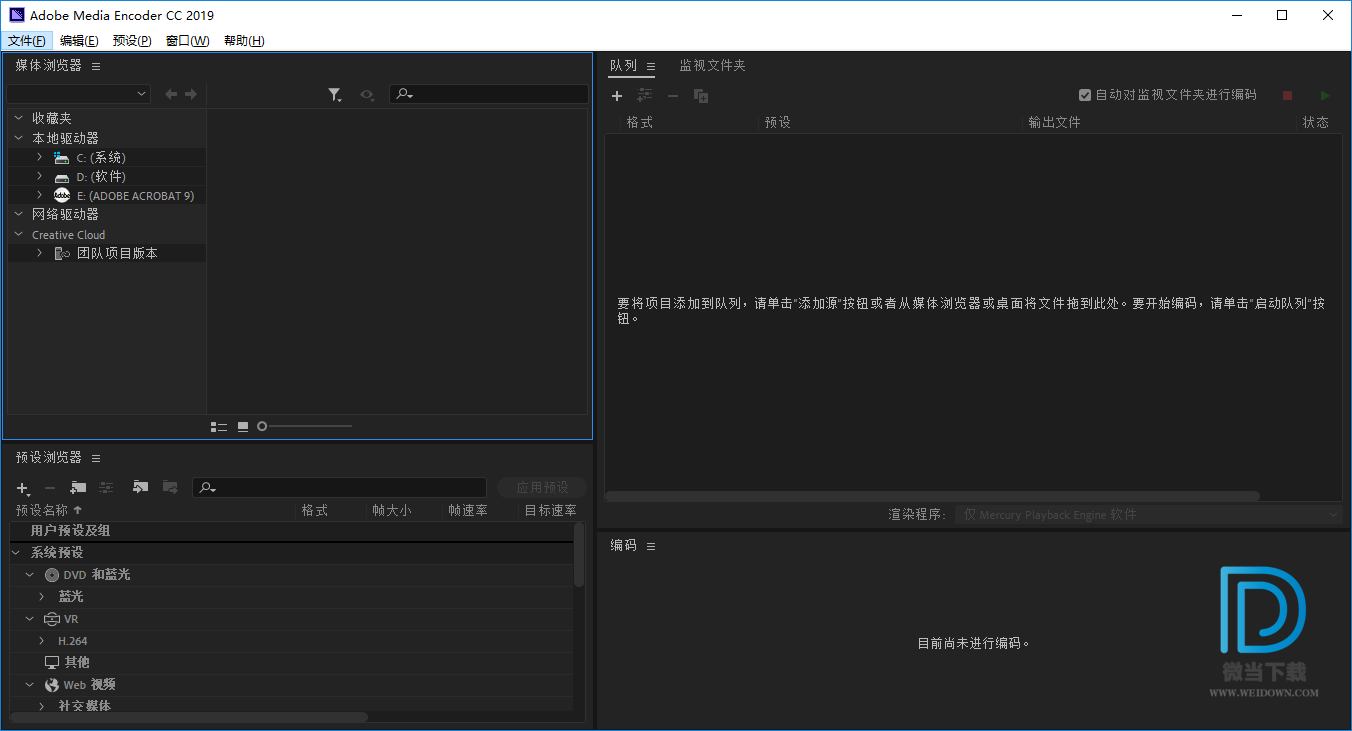The height and width of the screenshot is (731, 1352).
Task: Expand the D: (软件) drive
Action: [39, 176]
